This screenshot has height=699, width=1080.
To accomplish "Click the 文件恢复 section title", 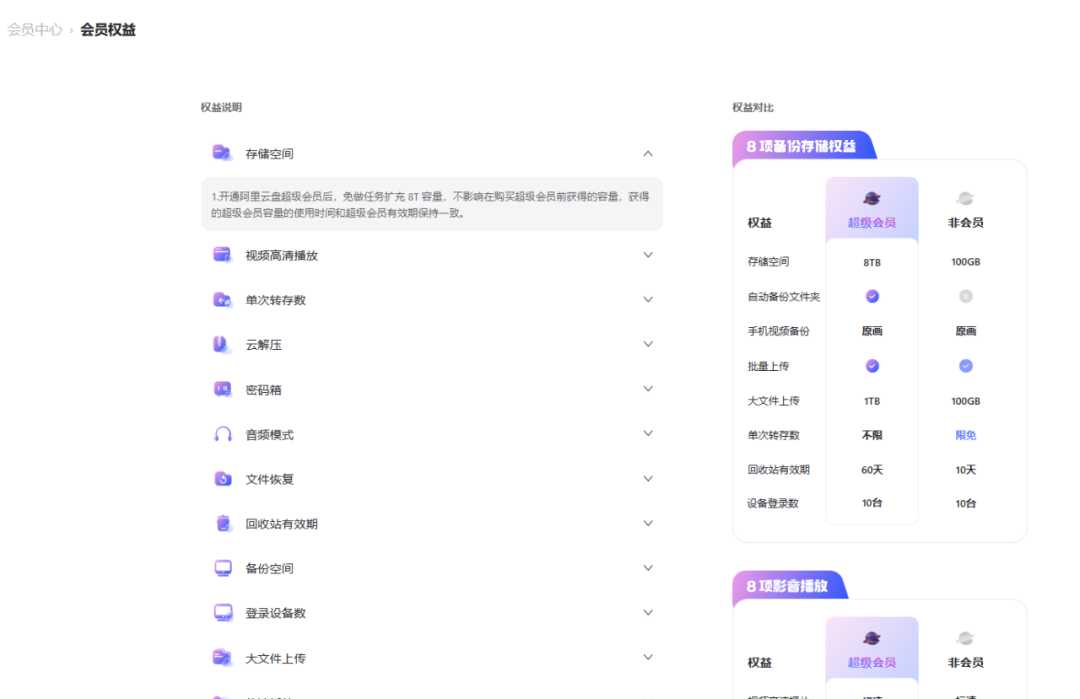I will click(x=269, y=479).
